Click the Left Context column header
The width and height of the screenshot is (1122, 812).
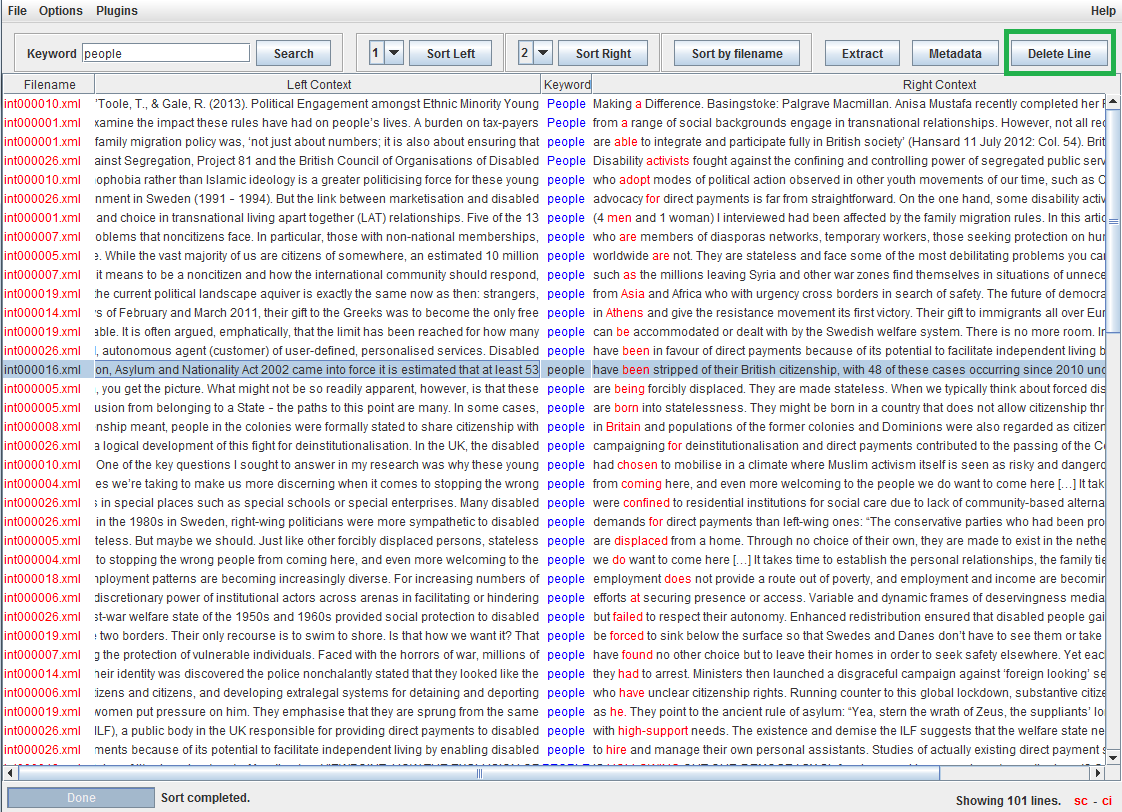point(318,84)
